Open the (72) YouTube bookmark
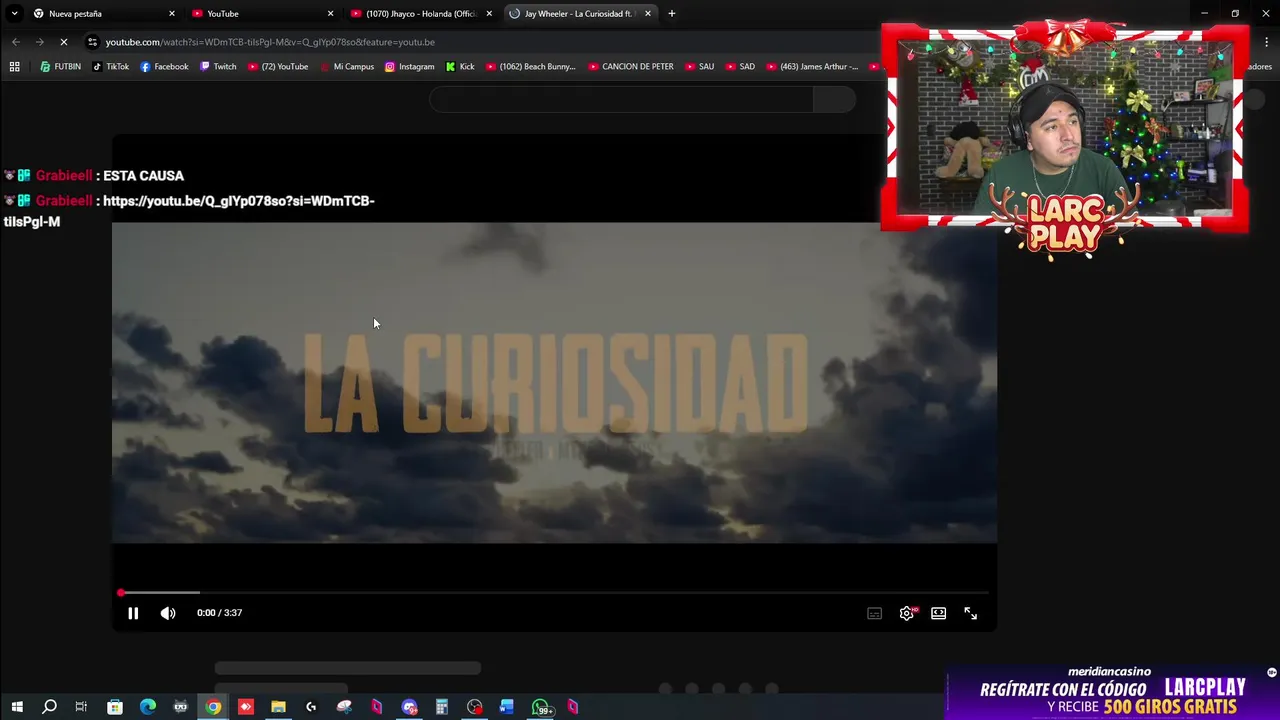This screenshot has height=720, width=1280. (277, 66)
